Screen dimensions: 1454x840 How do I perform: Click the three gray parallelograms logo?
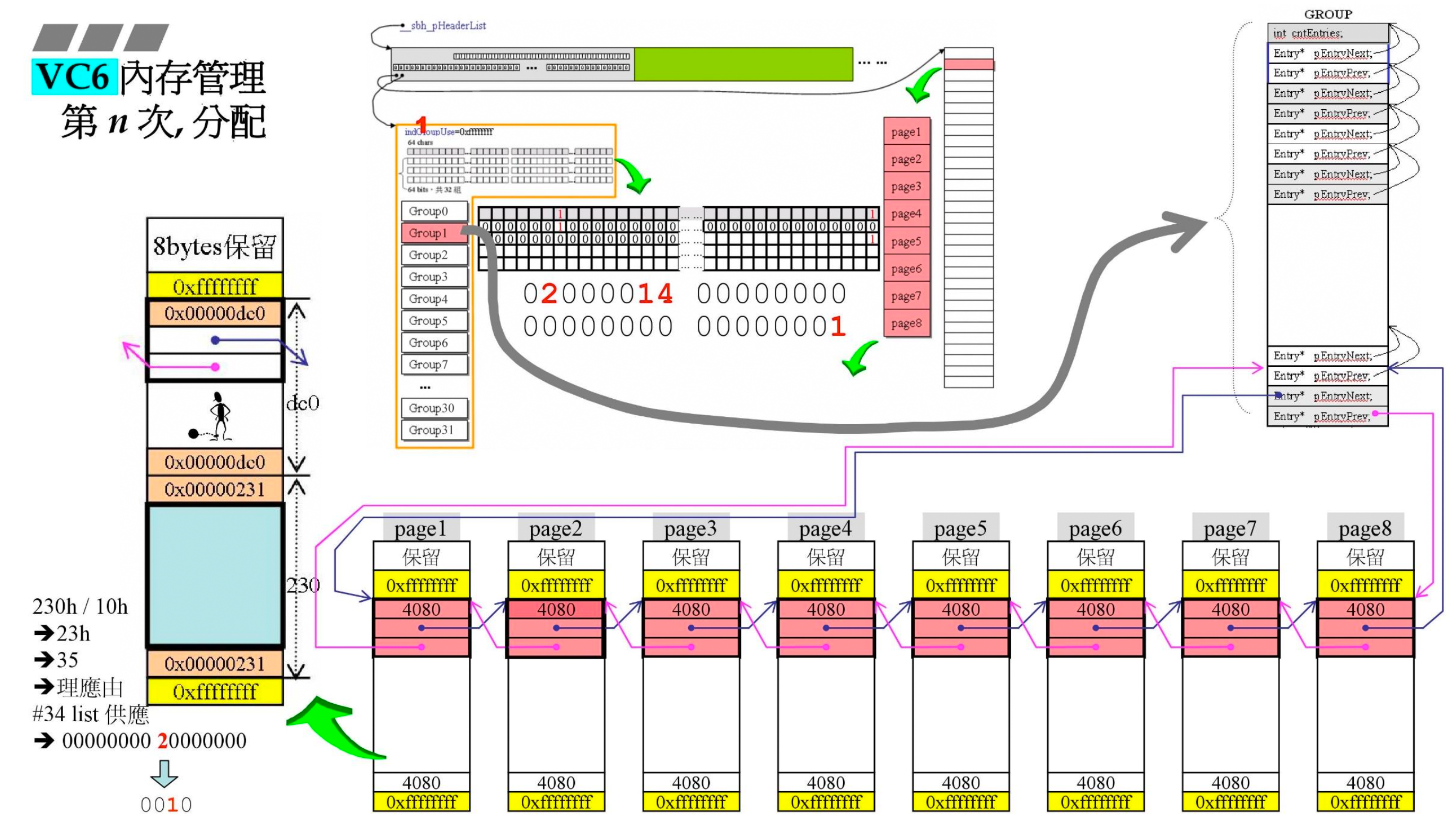(101, 38)
